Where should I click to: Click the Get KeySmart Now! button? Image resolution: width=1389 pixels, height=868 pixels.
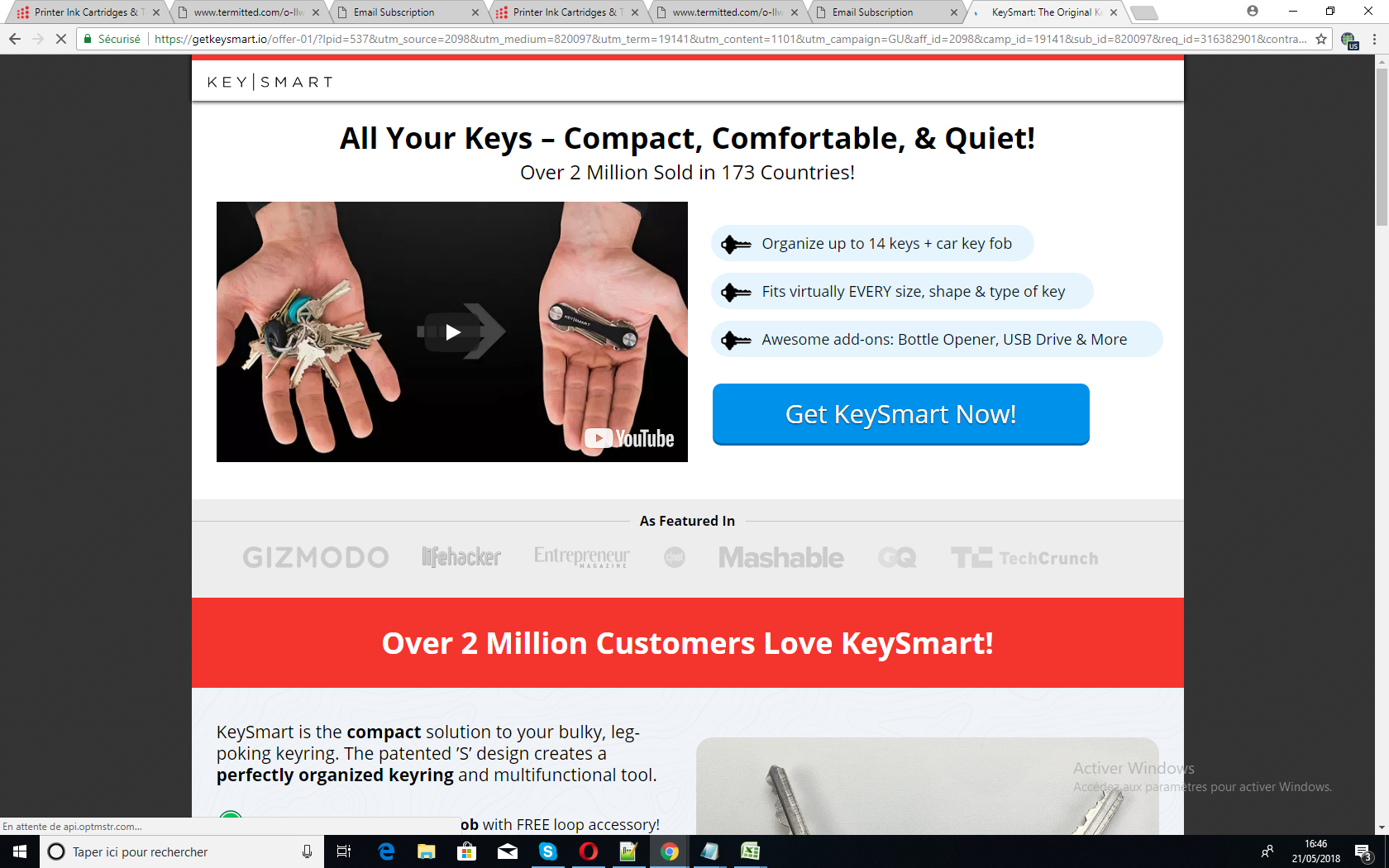[x=900, y=414]
